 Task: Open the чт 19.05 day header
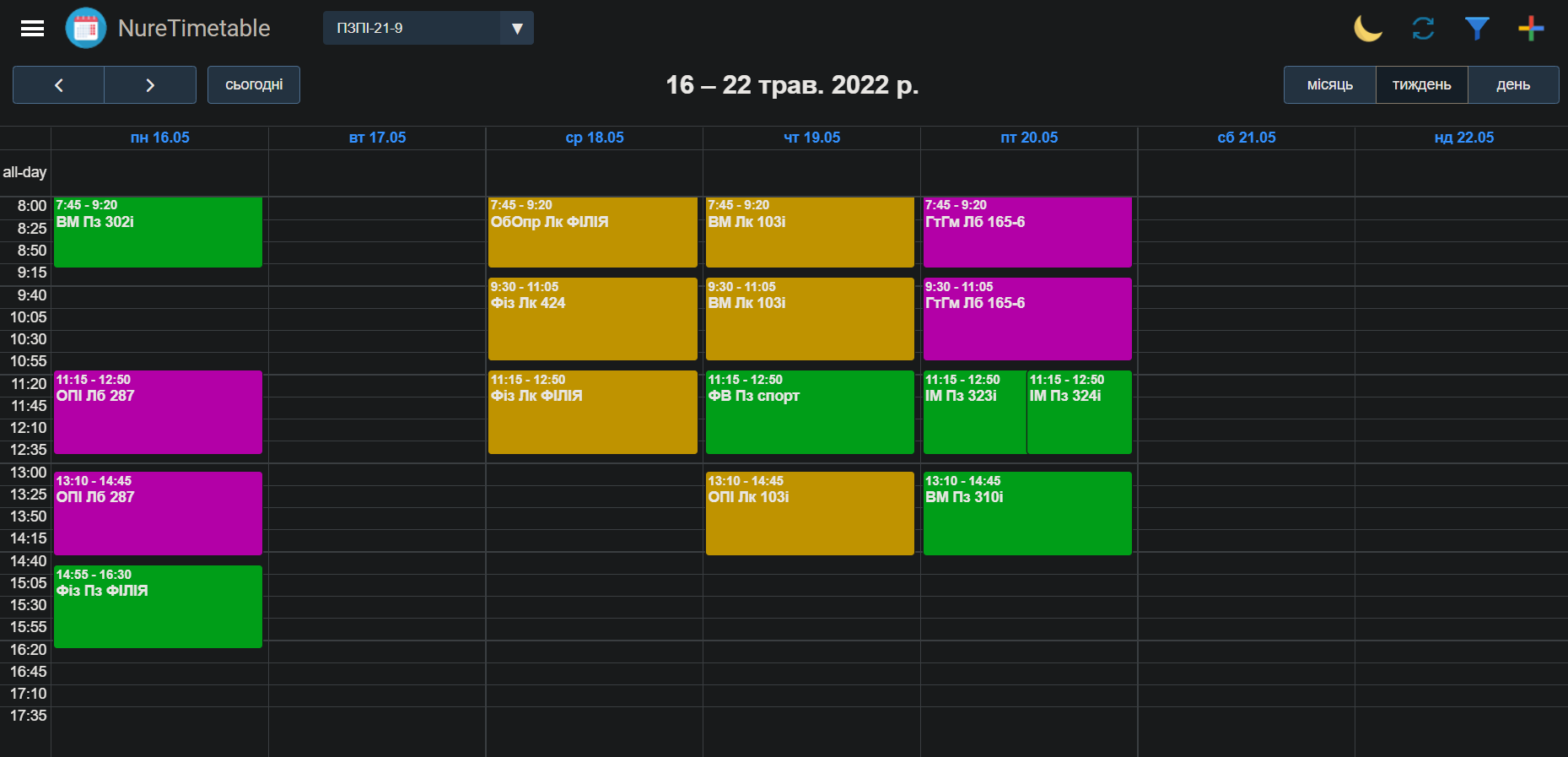[812, 138]
